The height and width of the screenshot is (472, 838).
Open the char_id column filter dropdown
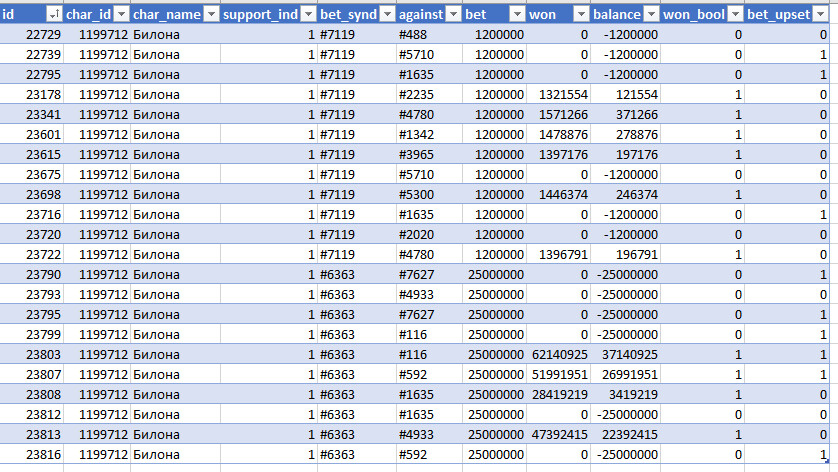[x=121, y=14]
